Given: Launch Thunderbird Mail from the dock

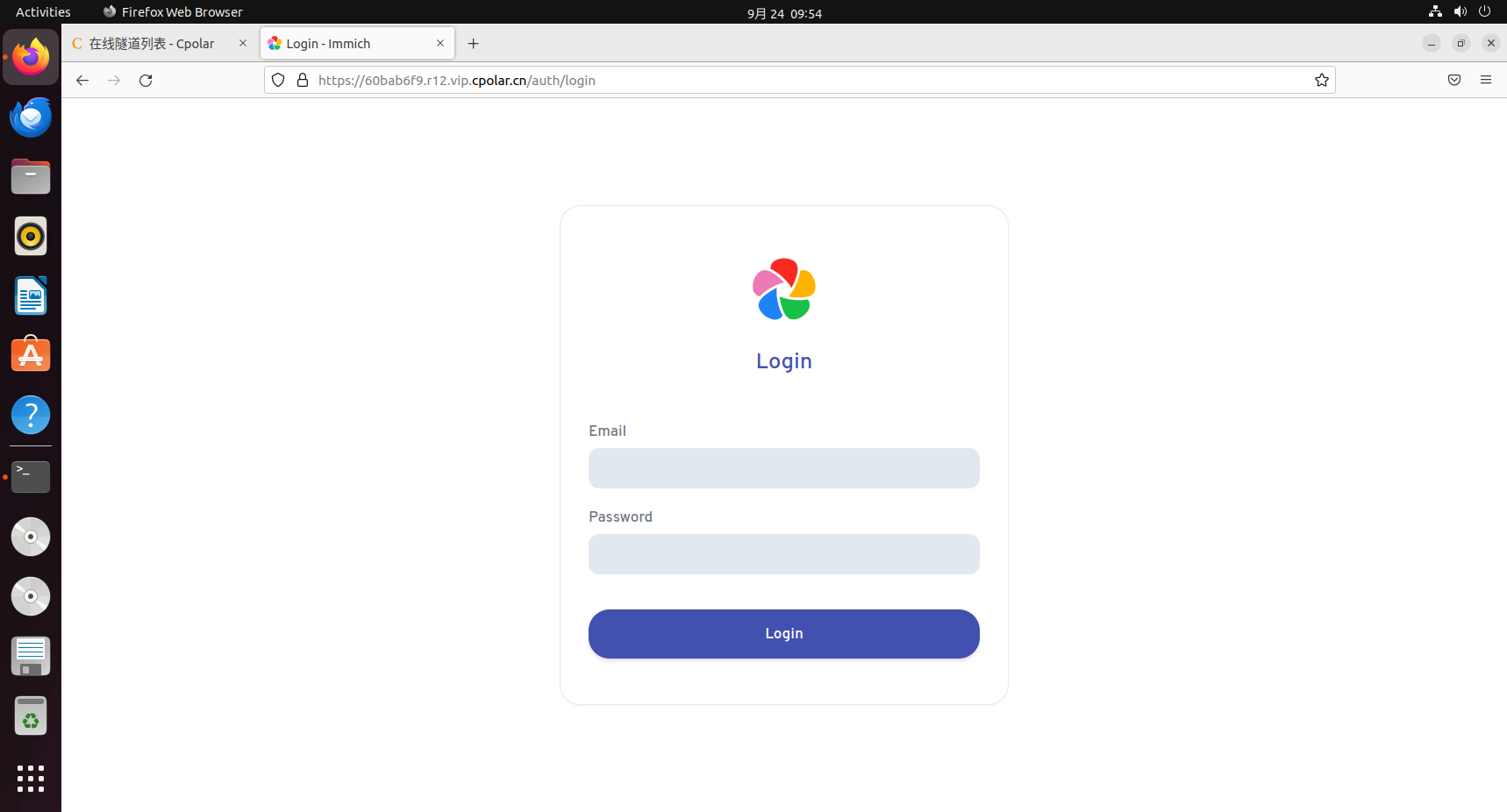Looking at the screenshot, I should coord(31,117).
